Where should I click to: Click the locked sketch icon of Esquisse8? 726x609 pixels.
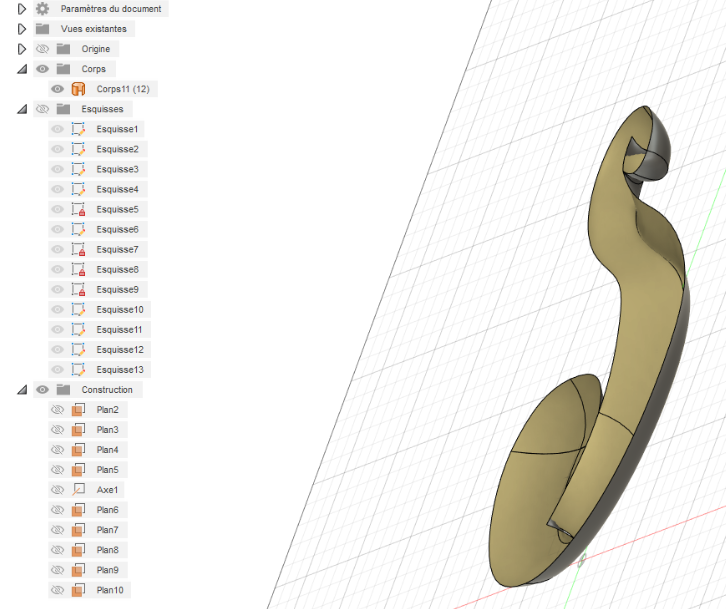(x=78, y=270)
